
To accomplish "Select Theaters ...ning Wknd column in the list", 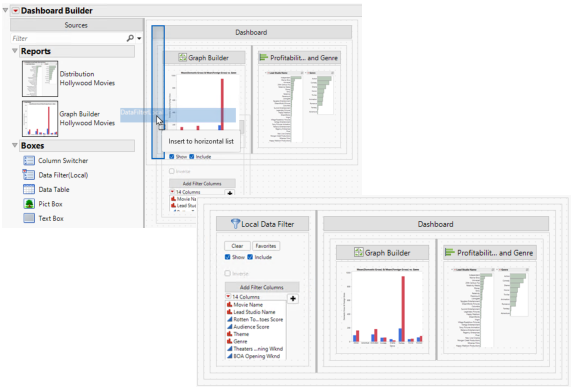I will click(256, 349).
